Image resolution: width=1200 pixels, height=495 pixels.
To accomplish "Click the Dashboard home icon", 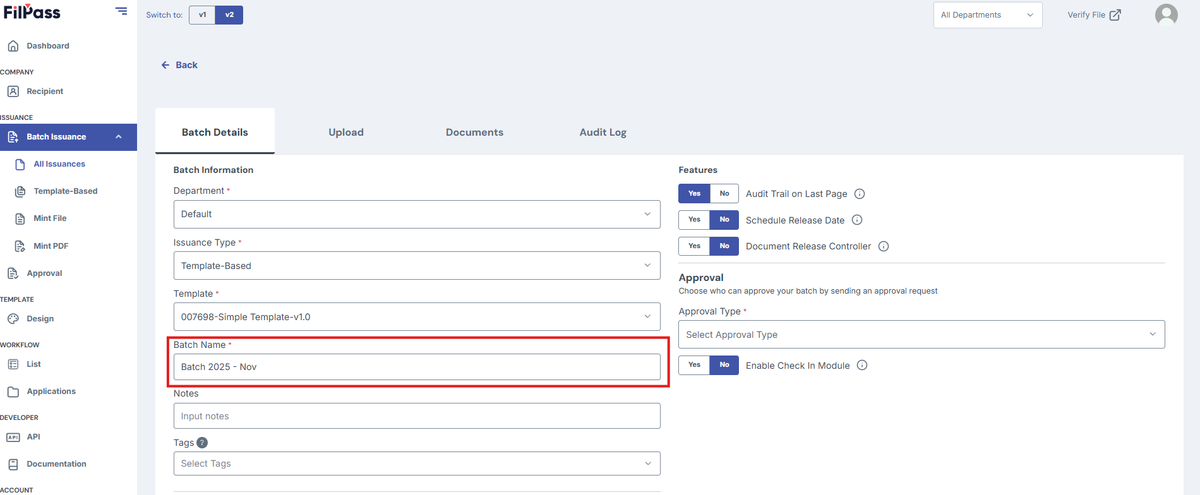I will (x=13, y=46).
